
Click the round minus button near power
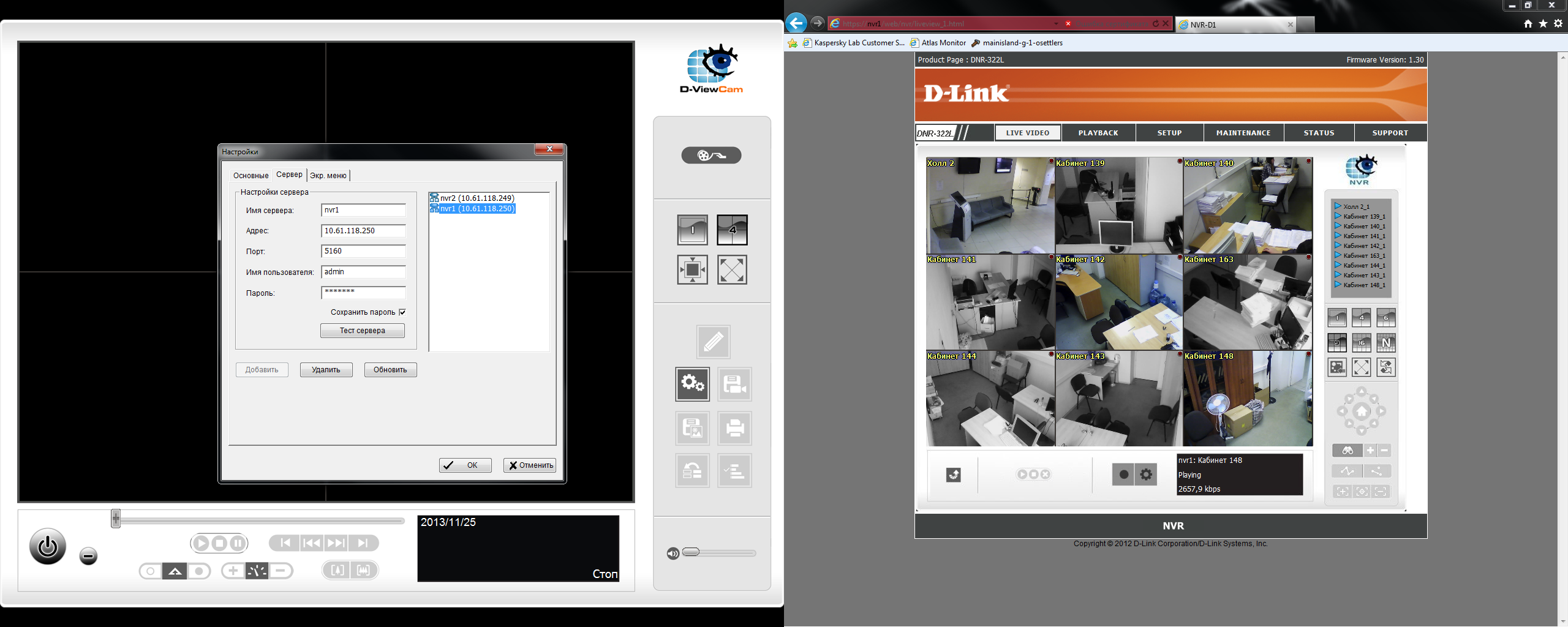(88, 556)
